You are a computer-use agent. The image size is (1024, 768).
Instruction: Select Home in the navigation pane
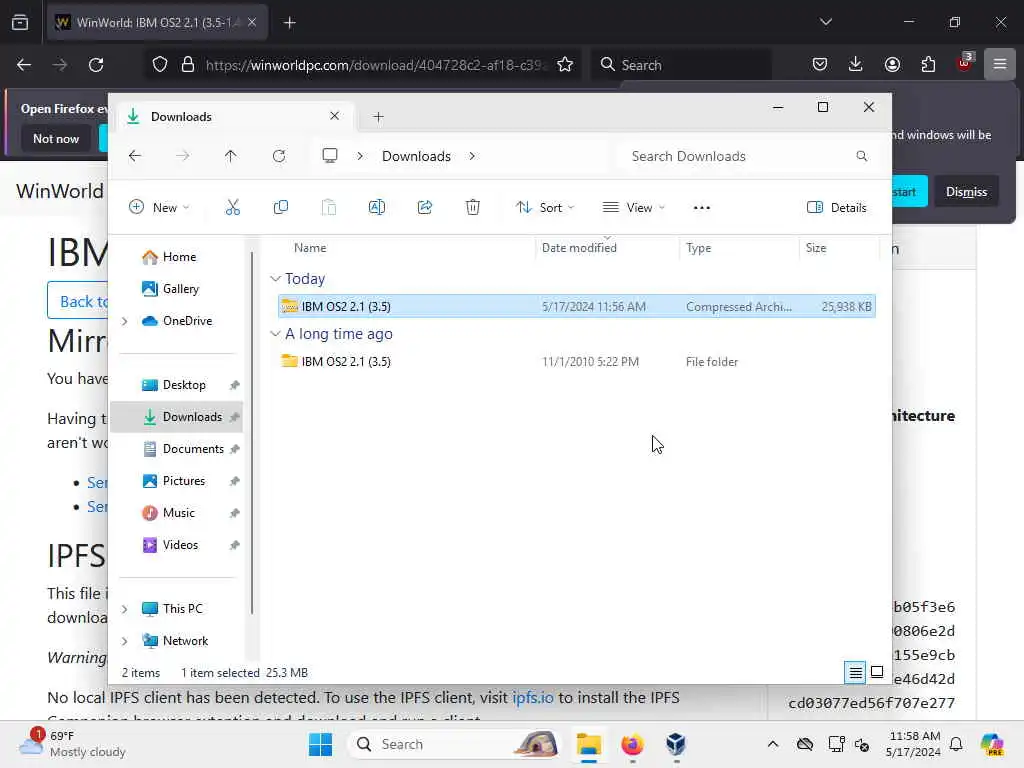coord(170,257)
